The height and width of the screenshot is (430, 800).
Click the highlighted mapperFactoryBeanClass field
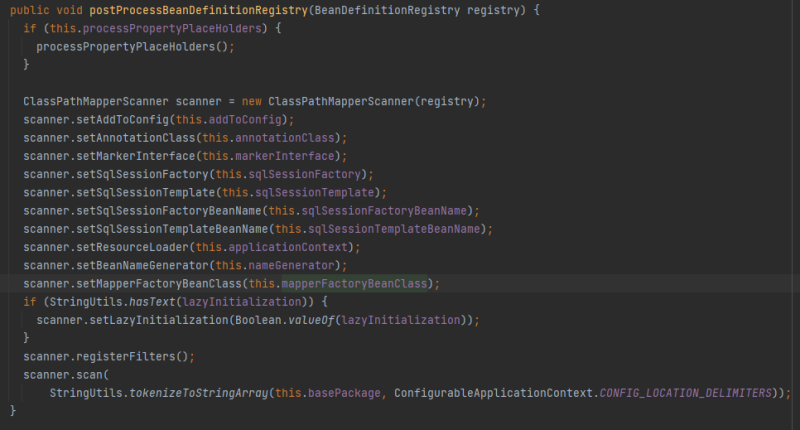point(355,283)
